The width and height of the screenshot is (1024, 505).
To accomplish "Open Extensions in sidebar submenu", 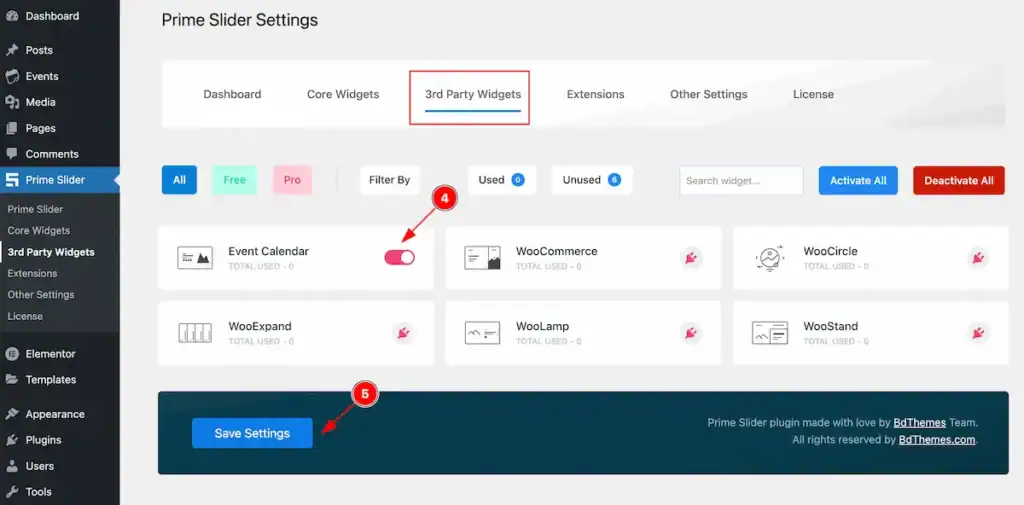I will (32, 273).
